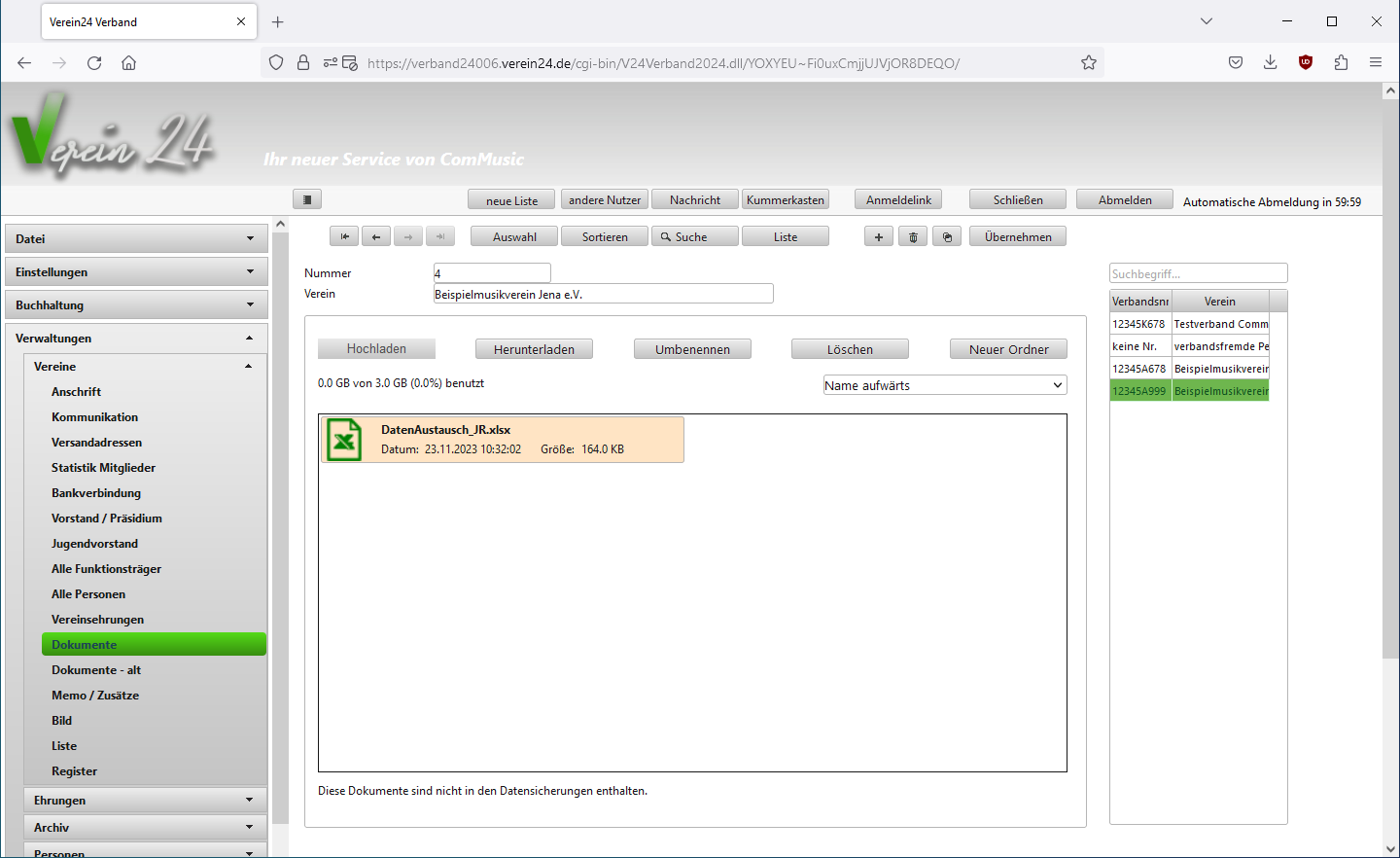
Task: Delete record using trash icon
Action: tap(913, 236)
